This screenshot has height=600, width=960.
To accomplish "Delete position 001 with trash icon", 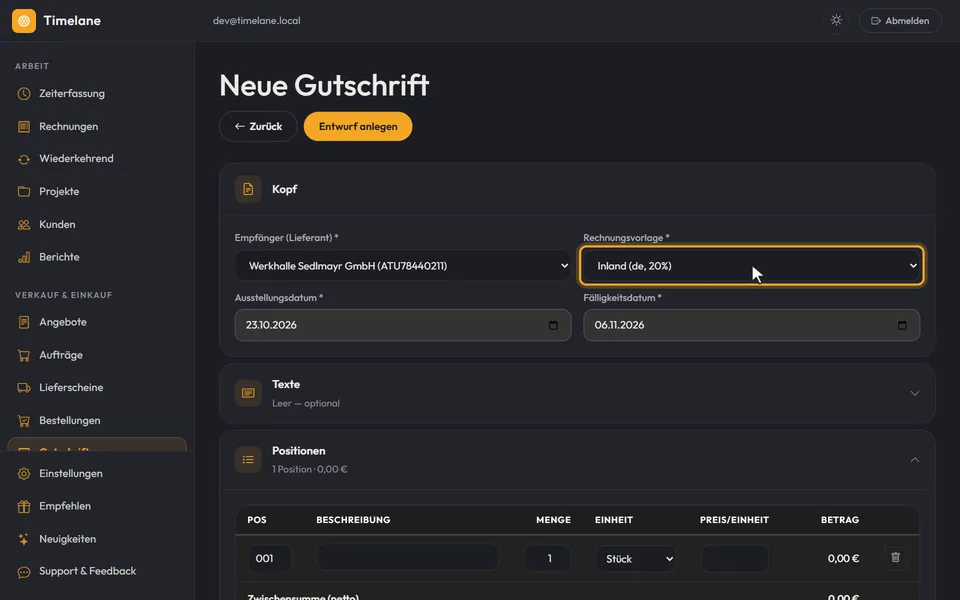I will [895, 557].
